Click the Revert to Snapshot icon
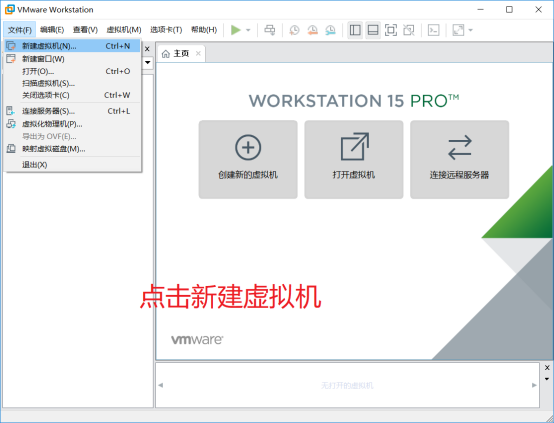The height and width of the screenshot is (423, 554). 312,30
